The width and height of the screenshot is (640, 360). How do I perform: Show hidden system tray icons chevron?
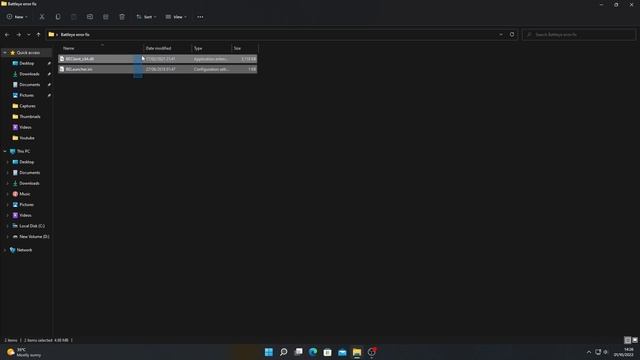point(589,352)
